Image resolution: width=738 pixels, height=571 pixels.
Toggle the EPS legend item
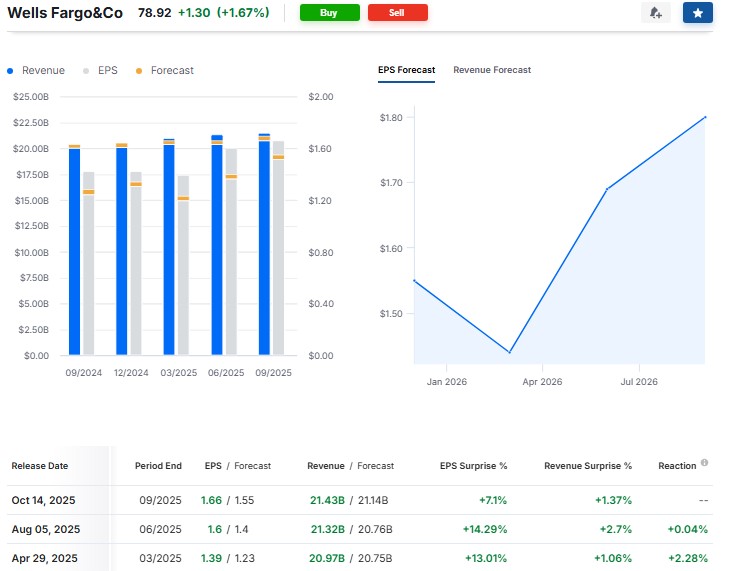pos(100,71)
